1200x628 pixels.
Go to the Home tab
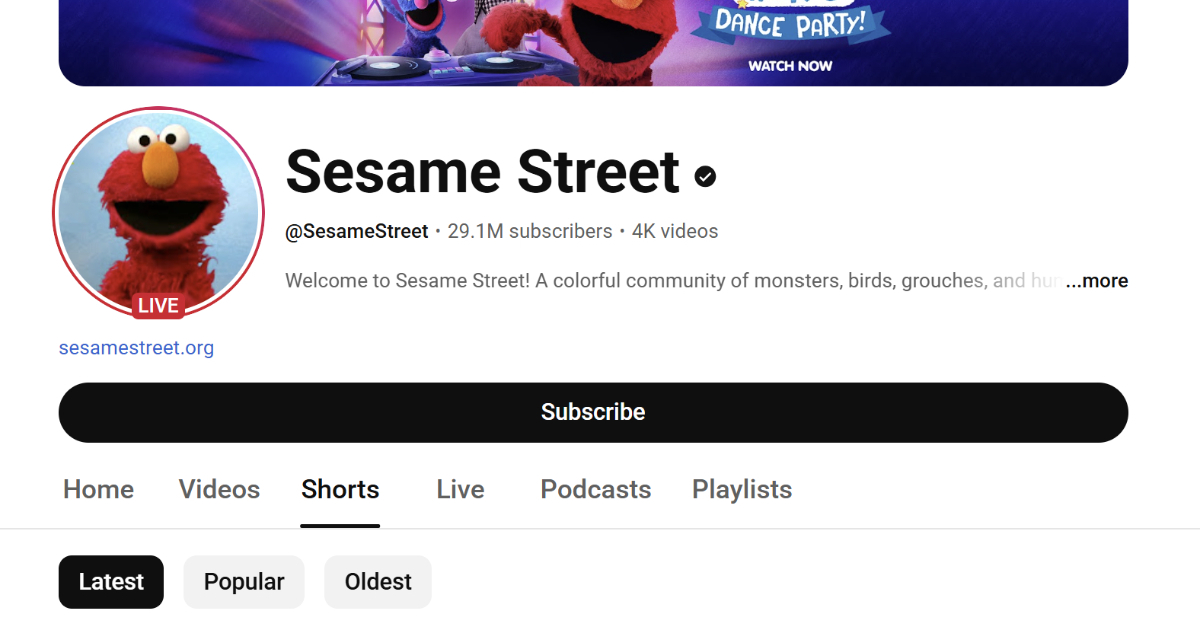tap(98, 489)
